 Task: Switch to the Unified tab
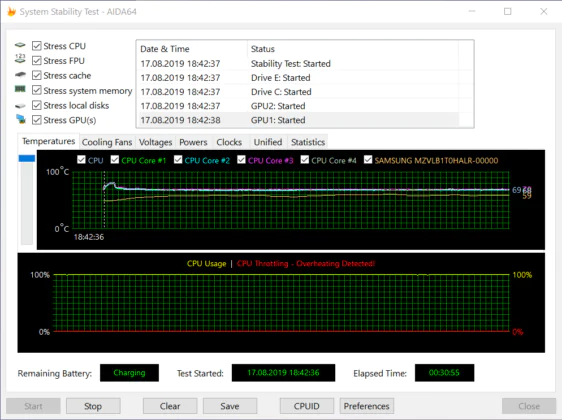tap(268, 142)
